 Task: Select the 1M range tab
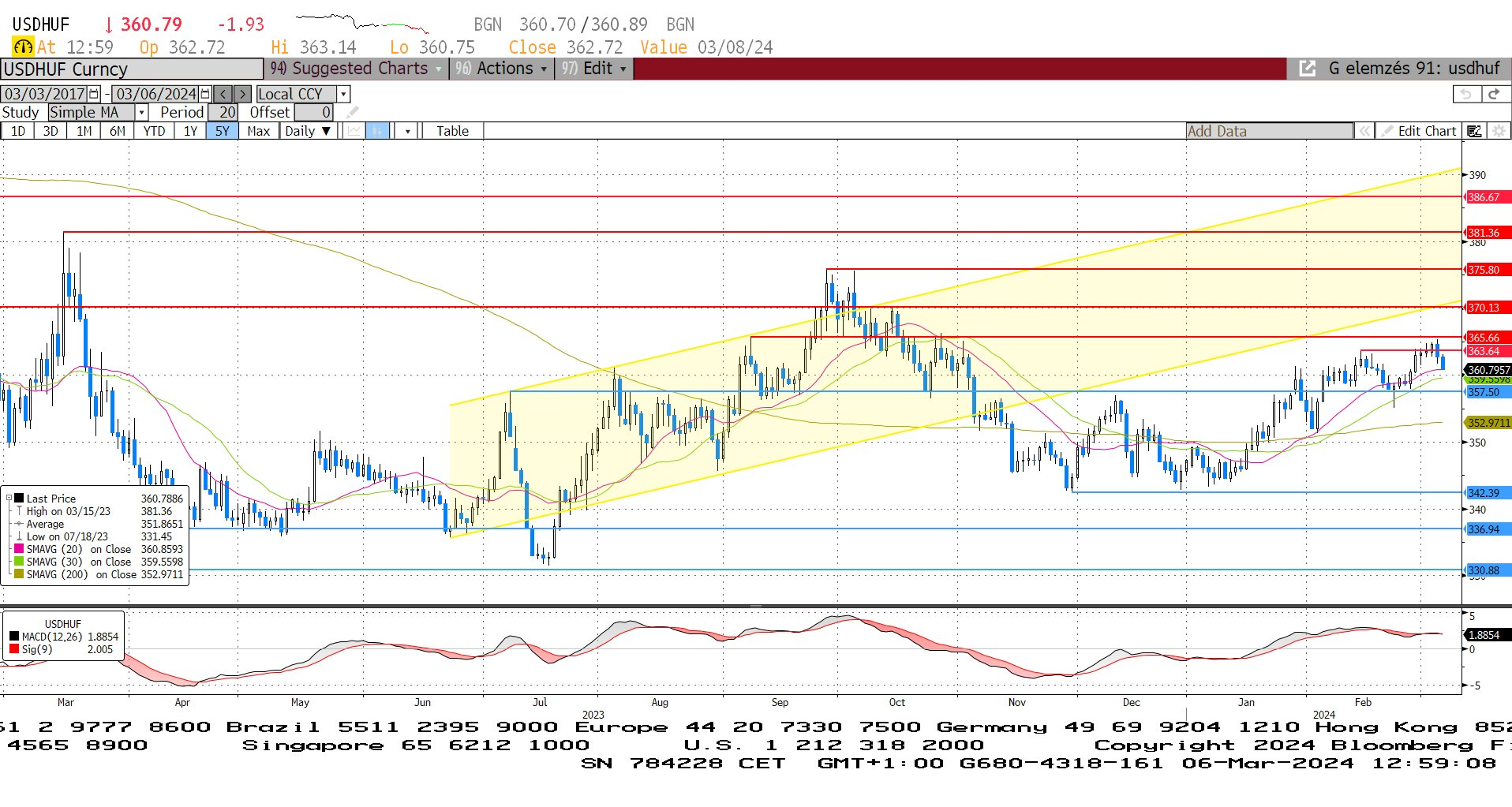coord(84,131)
